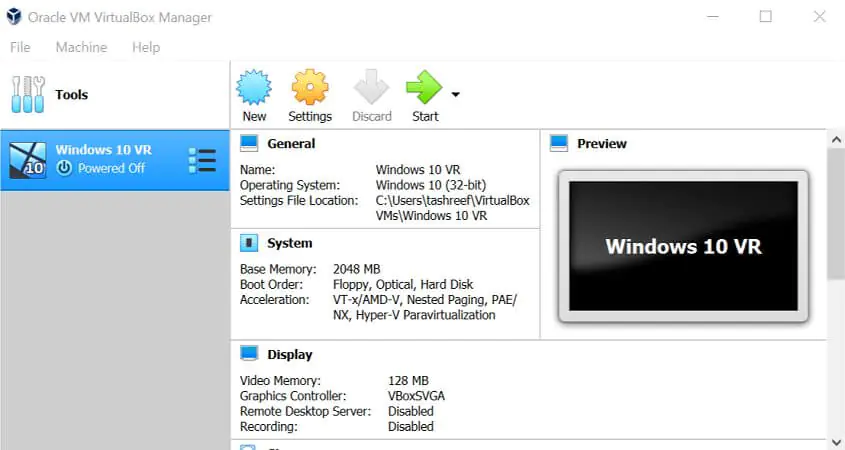Click the General section monitor icon
Screen dimensions: 845x450
pyautogui.click(x=249, y=143)
